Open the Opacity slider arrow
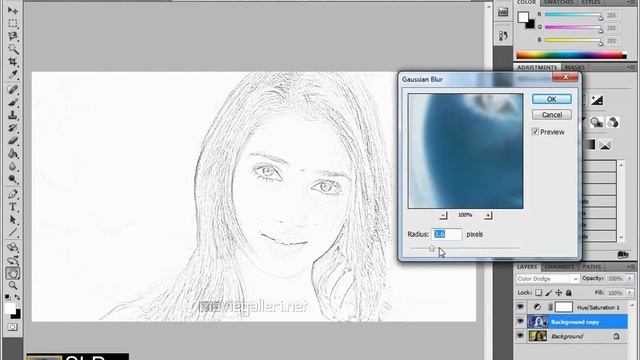 [629, 278]
